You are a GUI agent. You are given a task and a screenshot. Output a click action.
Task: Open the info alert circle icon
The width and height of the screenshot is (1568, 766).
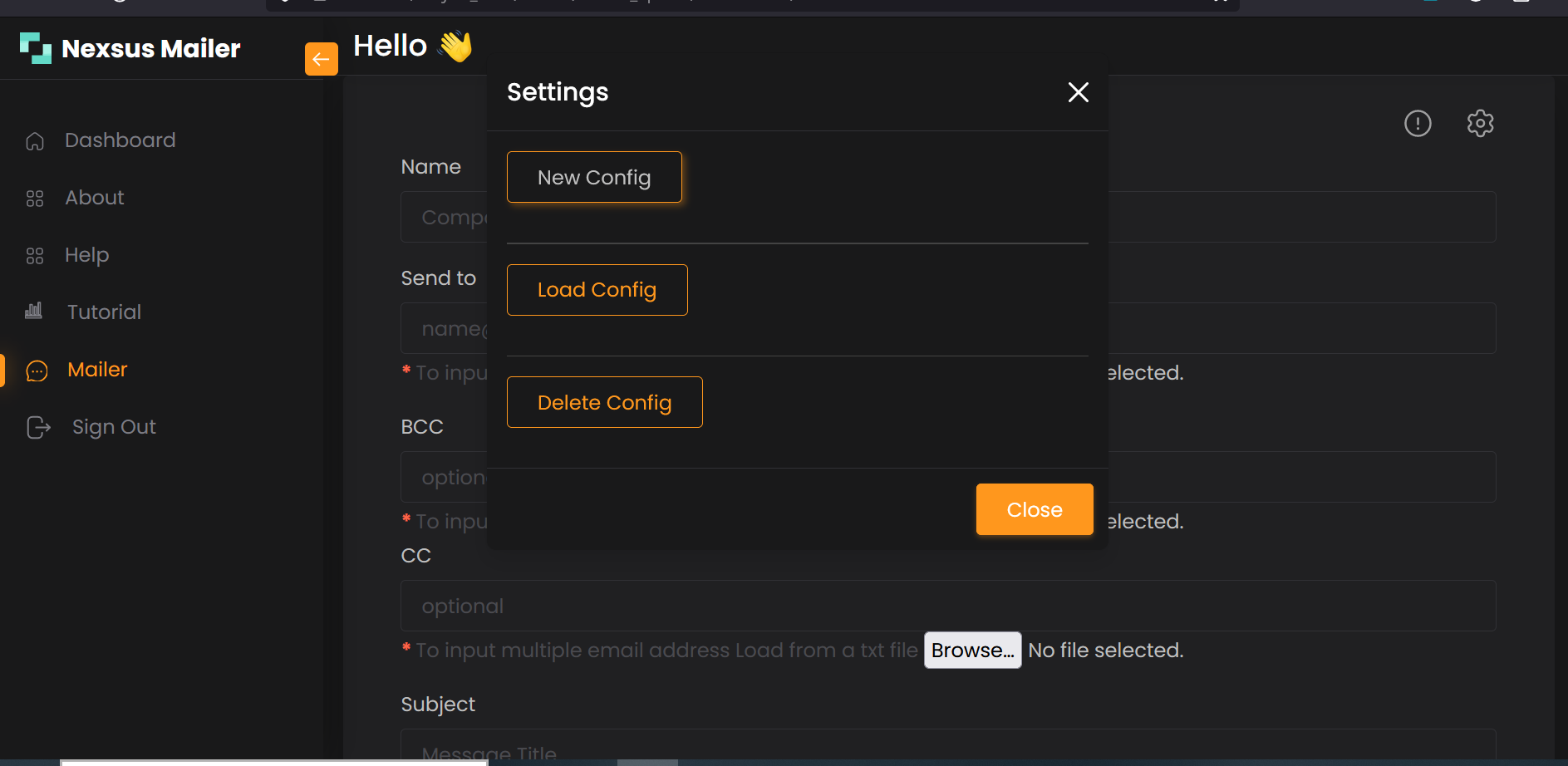(1418, 124)
